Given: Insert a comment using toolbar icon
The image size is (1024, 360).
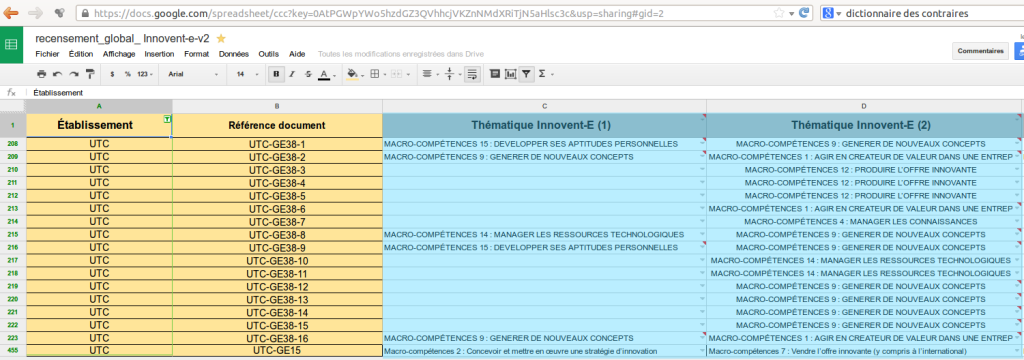Looking at the screenshot, I should 495,74.
